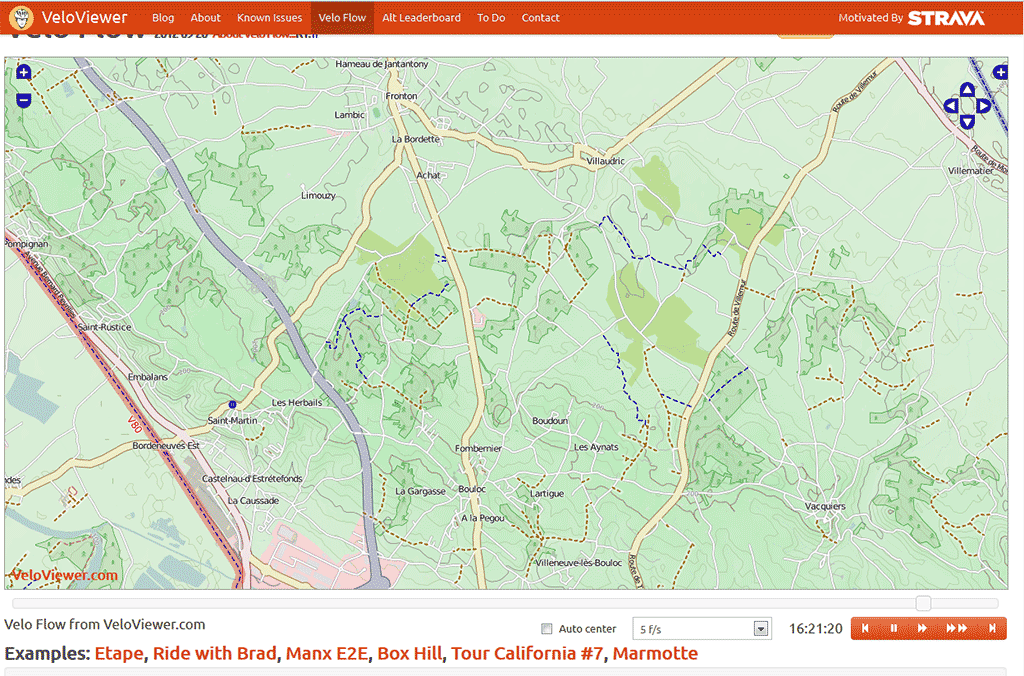Click the VeloViewer logo icon

tap(22, 17)
